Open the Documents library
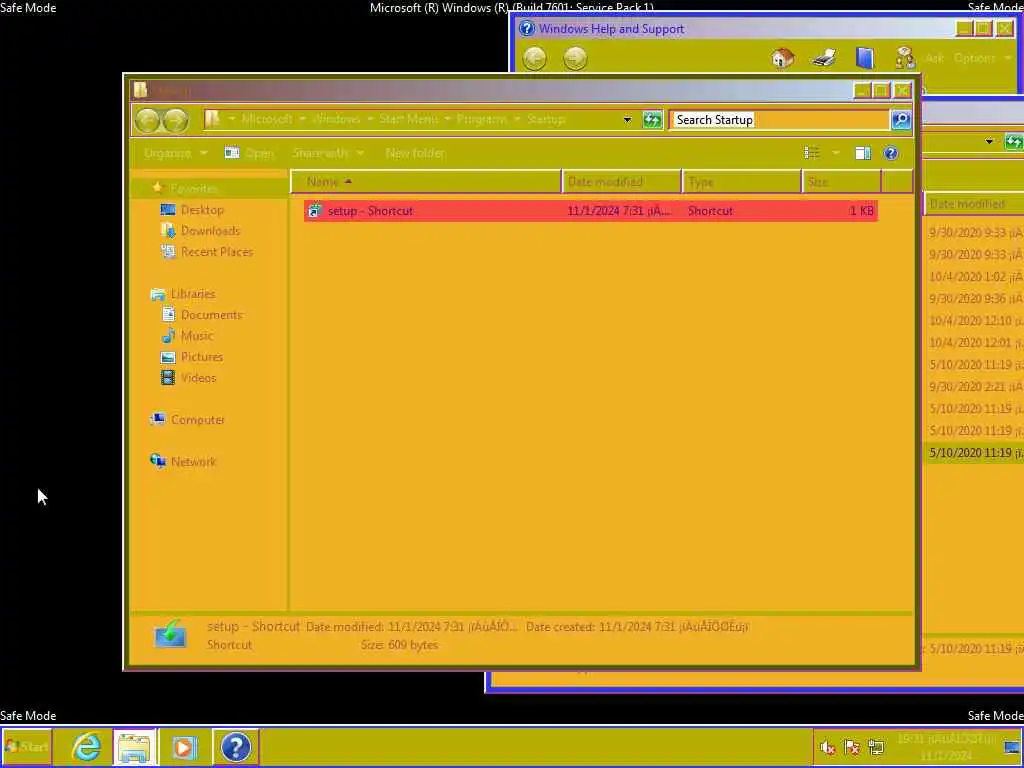The height and width of the screenshot is (768, 1024). pyautogui.click(x=212, y=315)
